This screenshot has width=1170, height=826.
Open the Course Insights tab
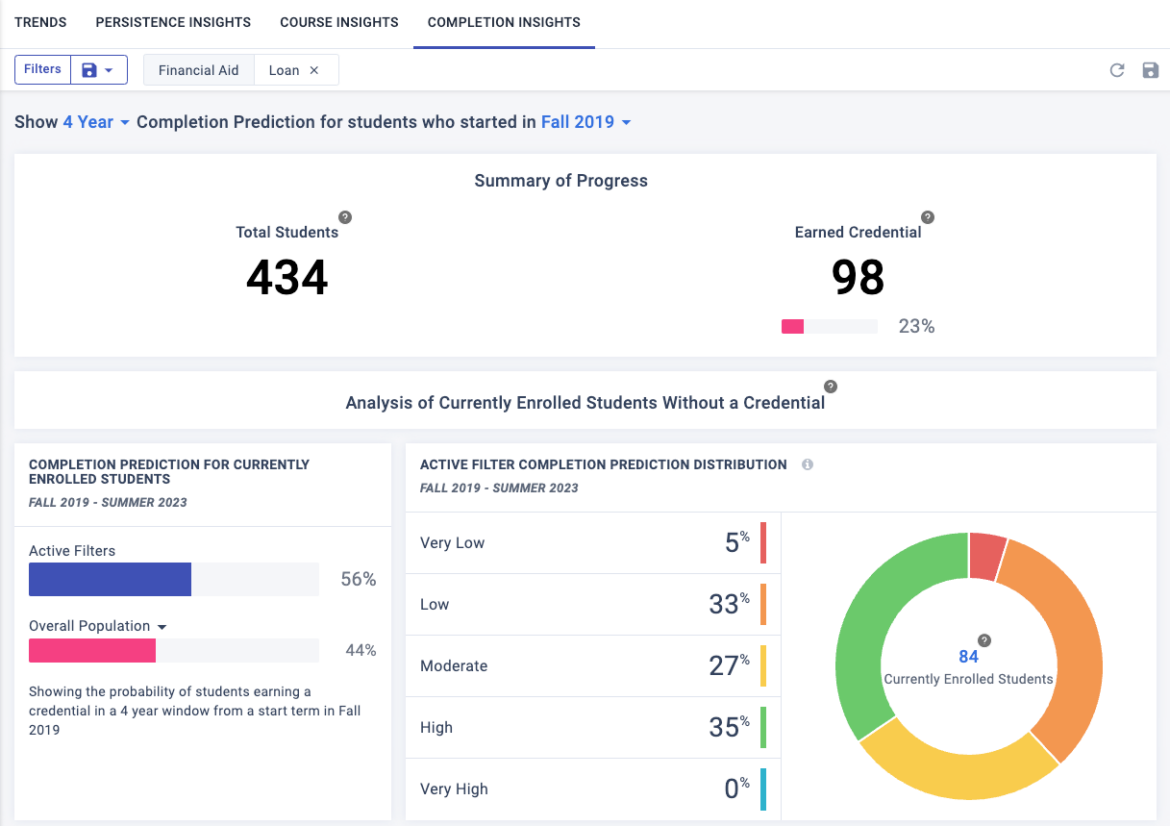point(339,22)
